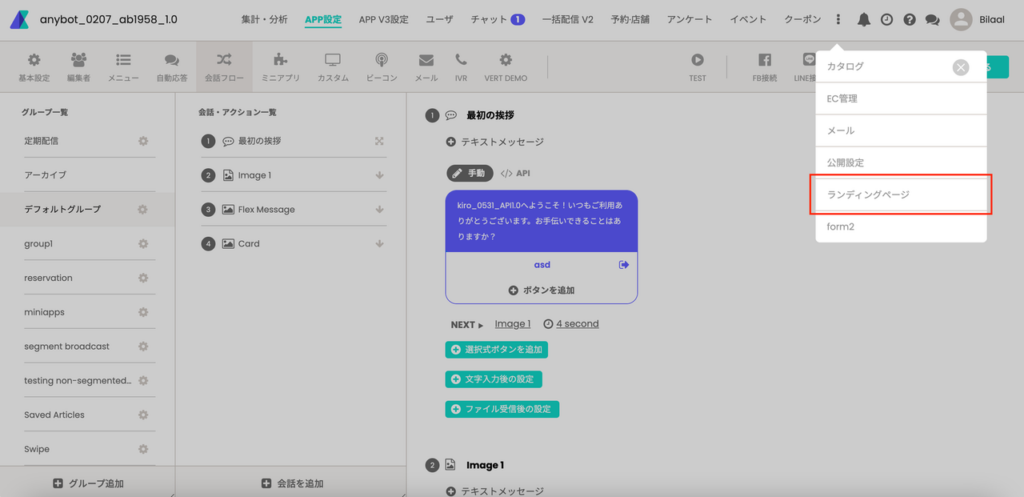Click the グループ追加 button

pos(88,484)
